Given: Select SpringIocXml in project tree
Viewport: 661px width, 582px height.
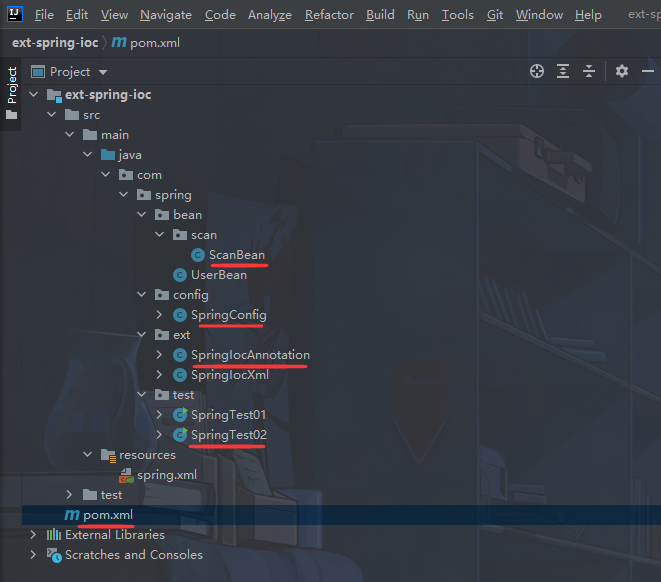Looking at the screenshot, I should (230, 375).
